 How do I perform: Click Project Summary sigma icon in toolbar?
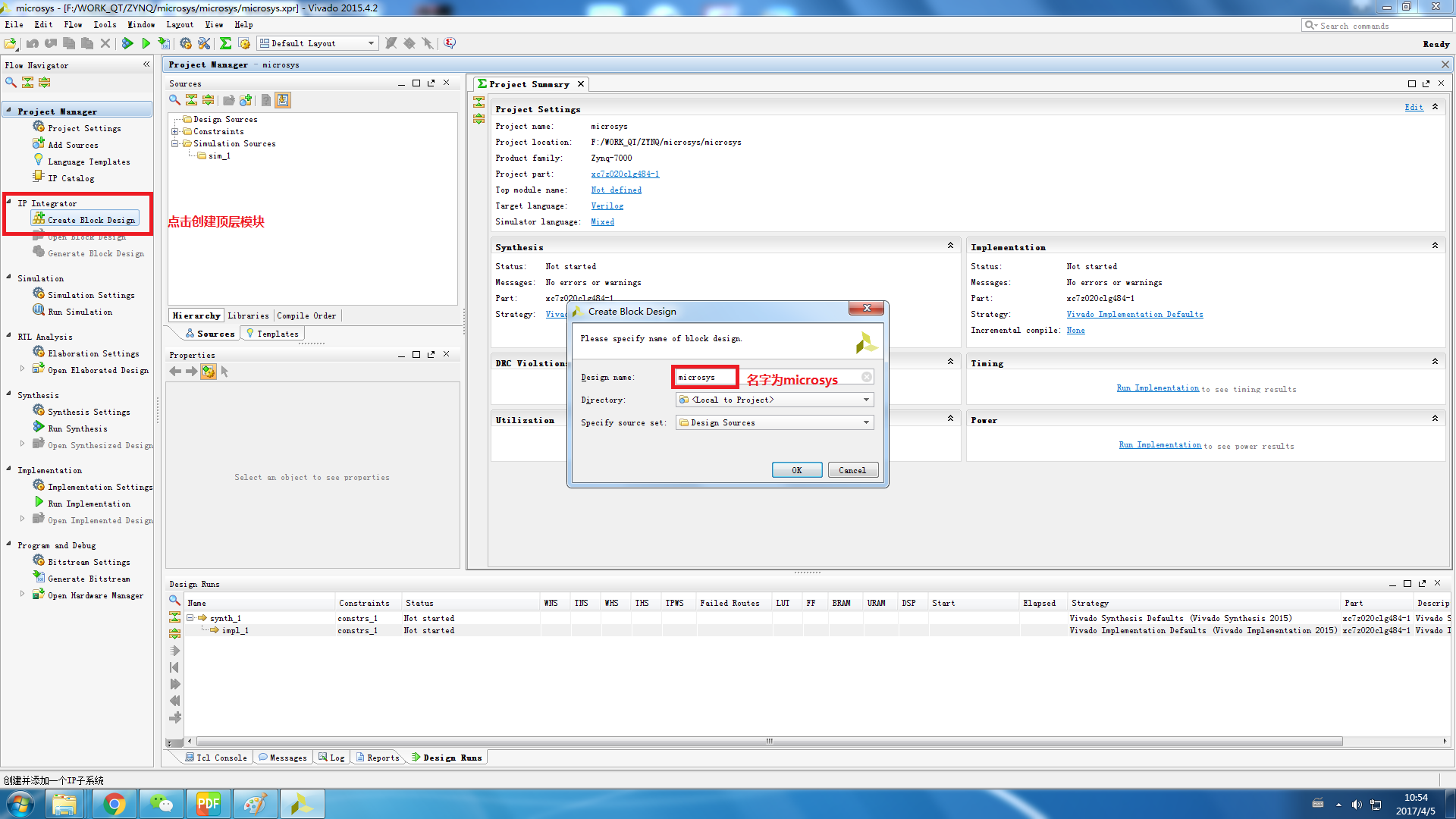click(x=225, y=43)
